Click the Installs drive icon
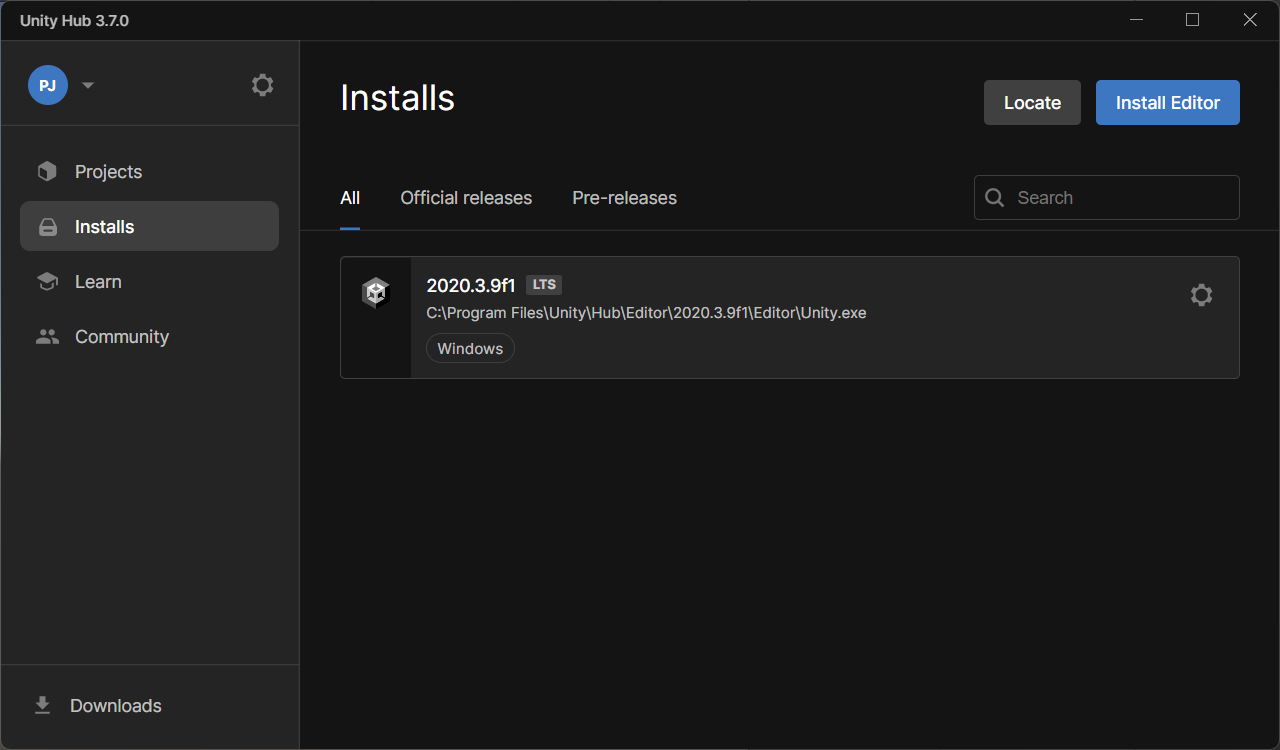The image size is (1280, 750). coord(47,228)
